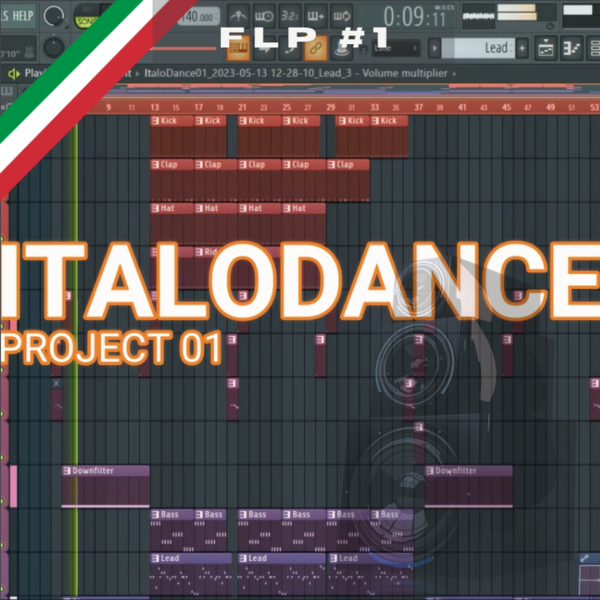Click the tempo field showing 140.000
600x600 pixels.
coord(200,16)
